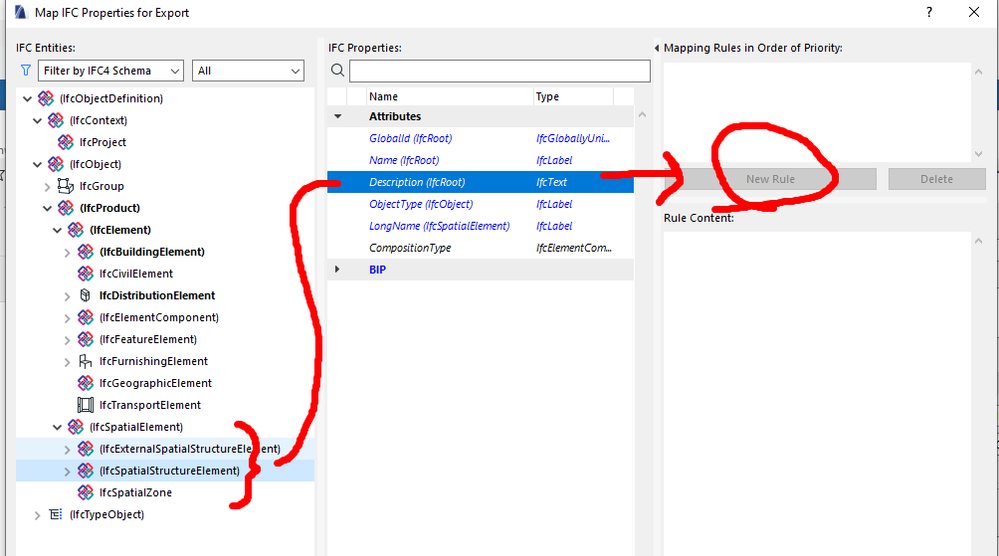The height and width of the screenshot is (556, 999).
Task: Expand the (IfcBuildingElement) node
Action: 67,252
